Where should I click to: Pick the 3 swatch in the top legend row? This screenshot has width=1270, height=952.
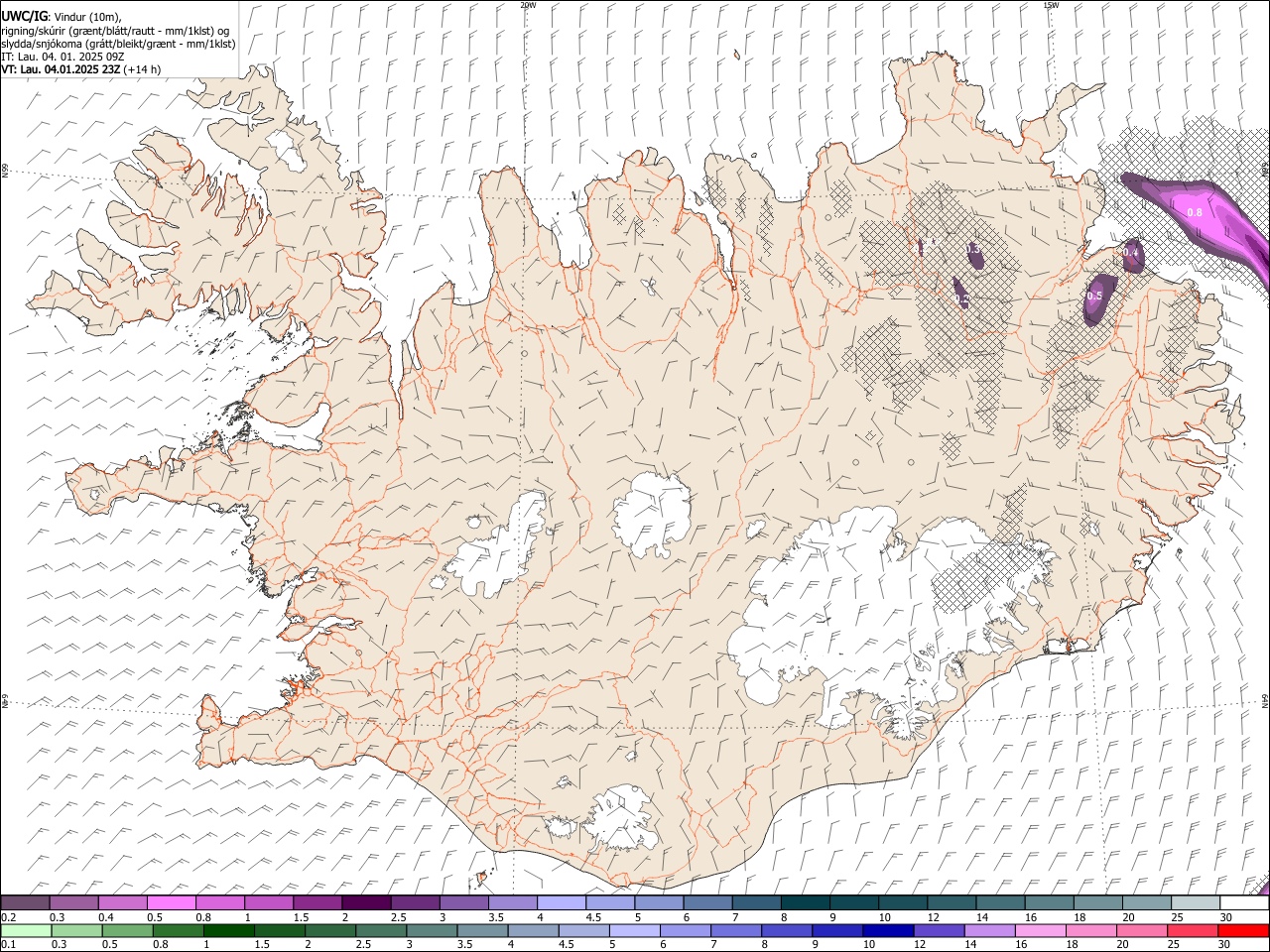(x=463, y=902)
